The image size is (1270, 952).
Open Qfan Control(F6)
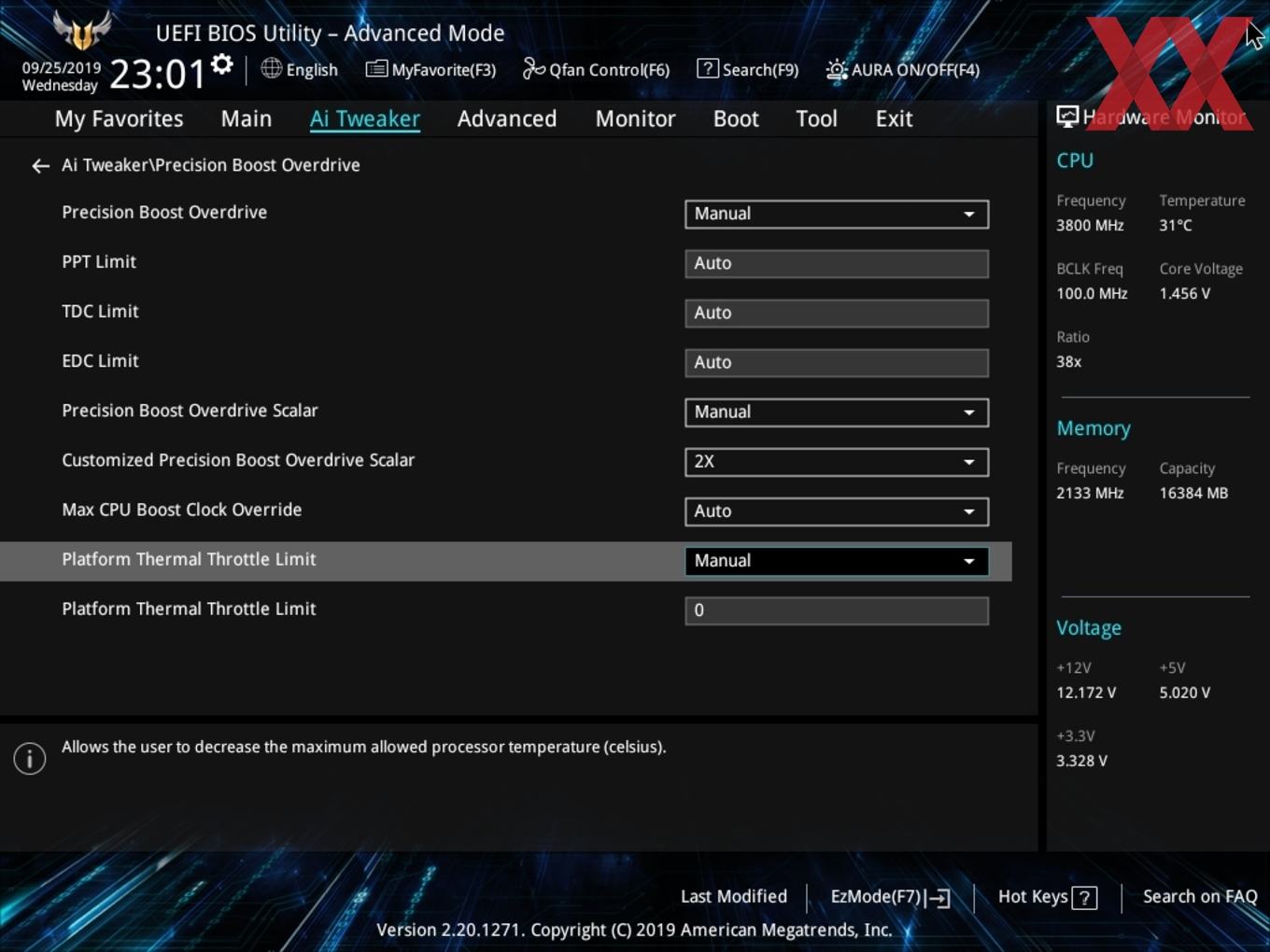(596, 69)
